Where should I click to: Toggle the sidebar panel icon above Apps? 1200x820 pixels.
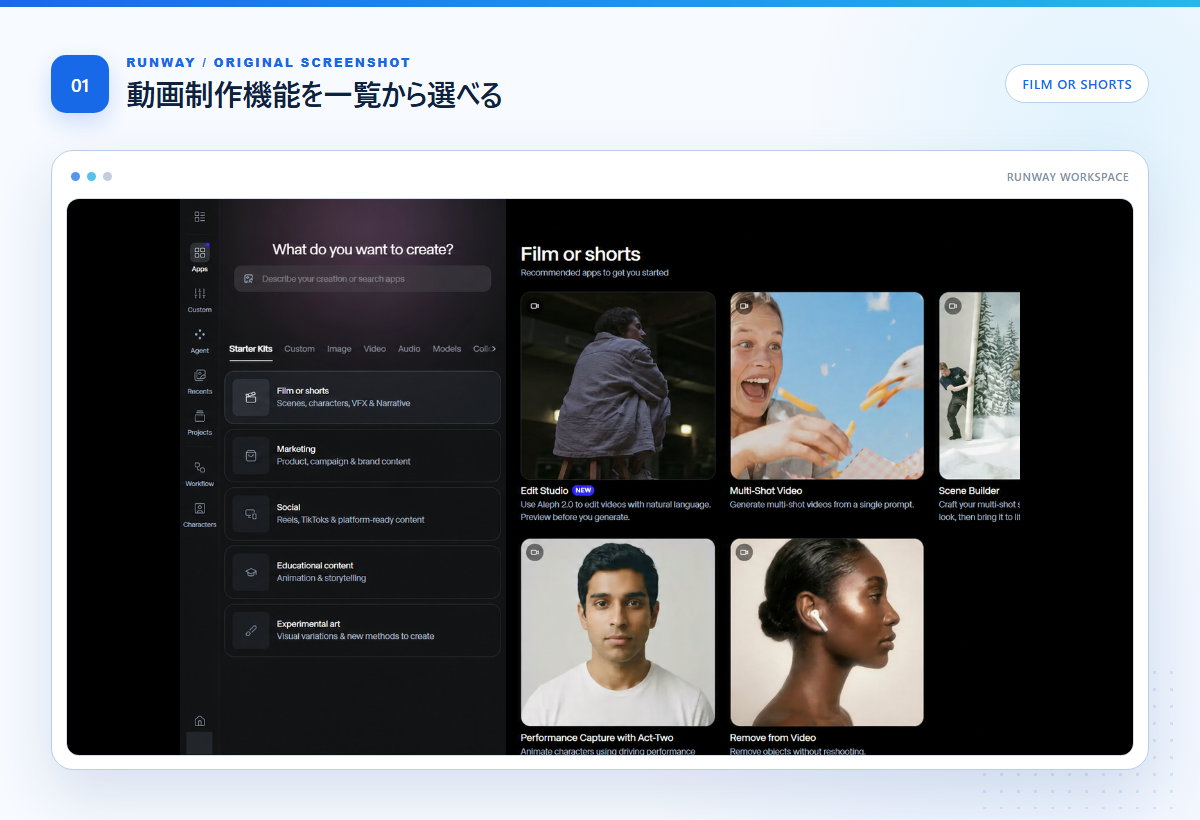pyautogui.click(x=200, y=216)
